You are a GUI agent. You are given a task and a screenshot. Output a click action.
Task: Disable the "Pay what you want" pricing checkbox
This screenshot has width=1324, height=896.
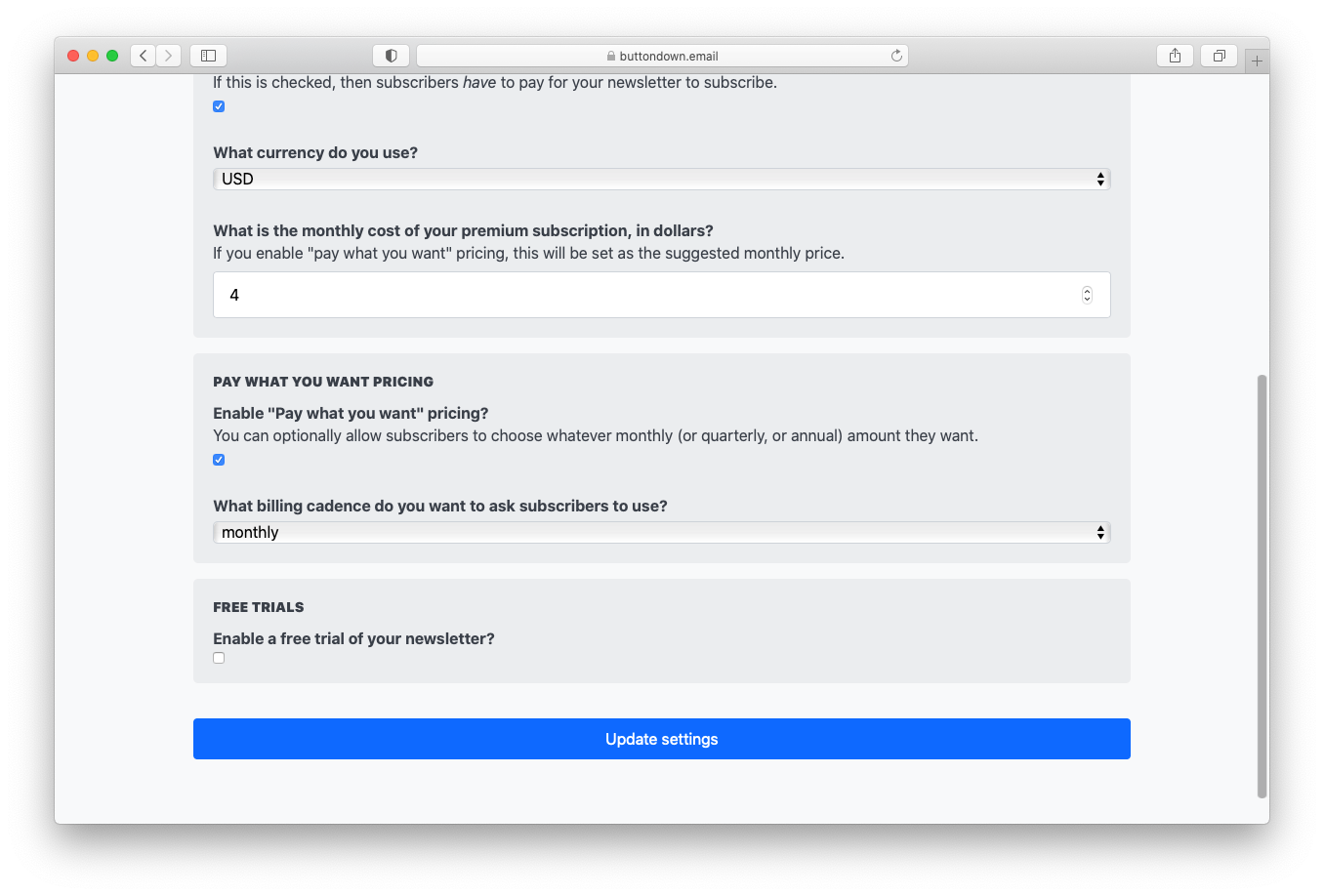[x=219, y=460]
